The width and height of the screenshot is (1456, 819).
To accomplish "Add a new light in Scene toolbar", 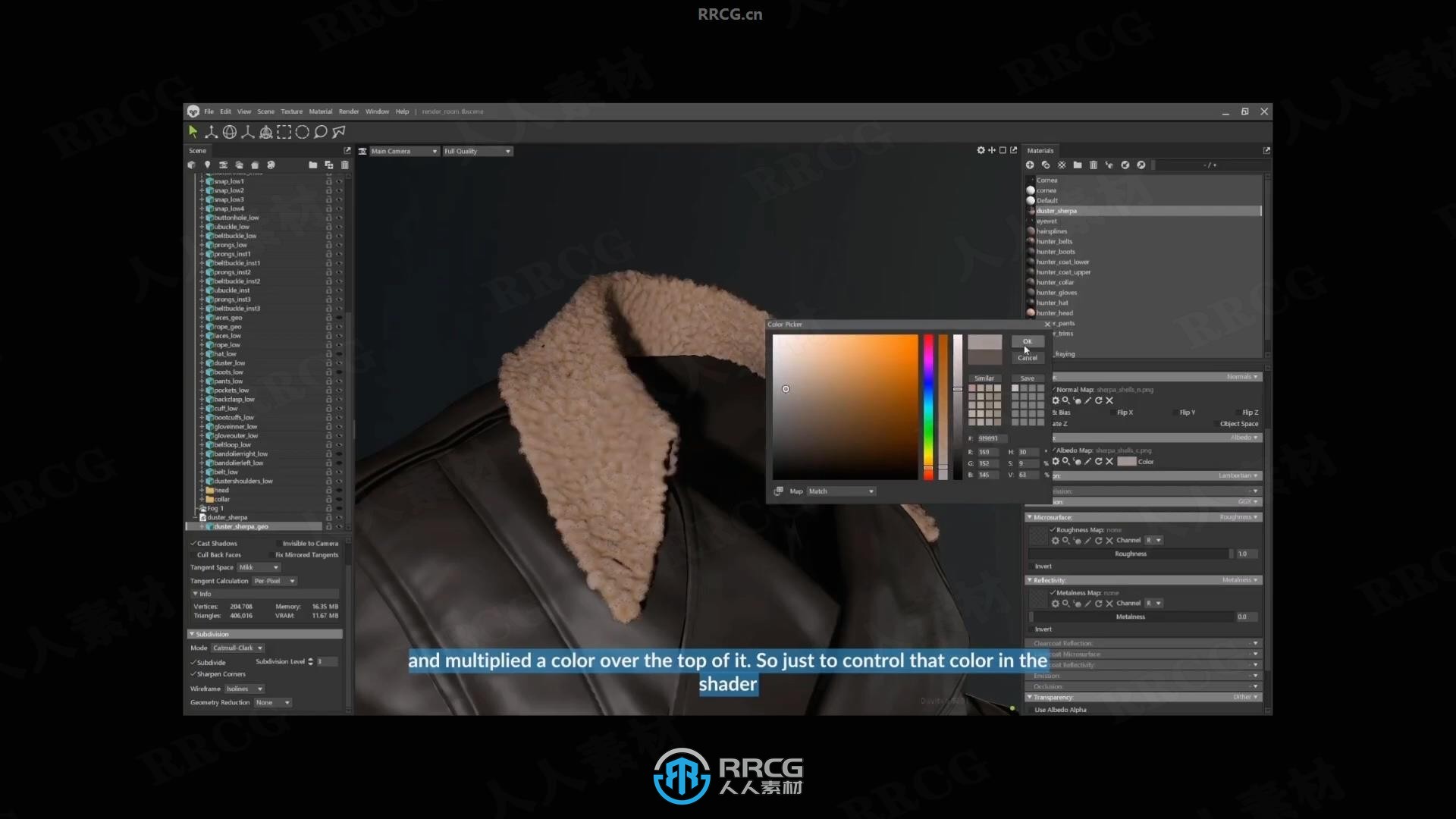I will [207, 165].
